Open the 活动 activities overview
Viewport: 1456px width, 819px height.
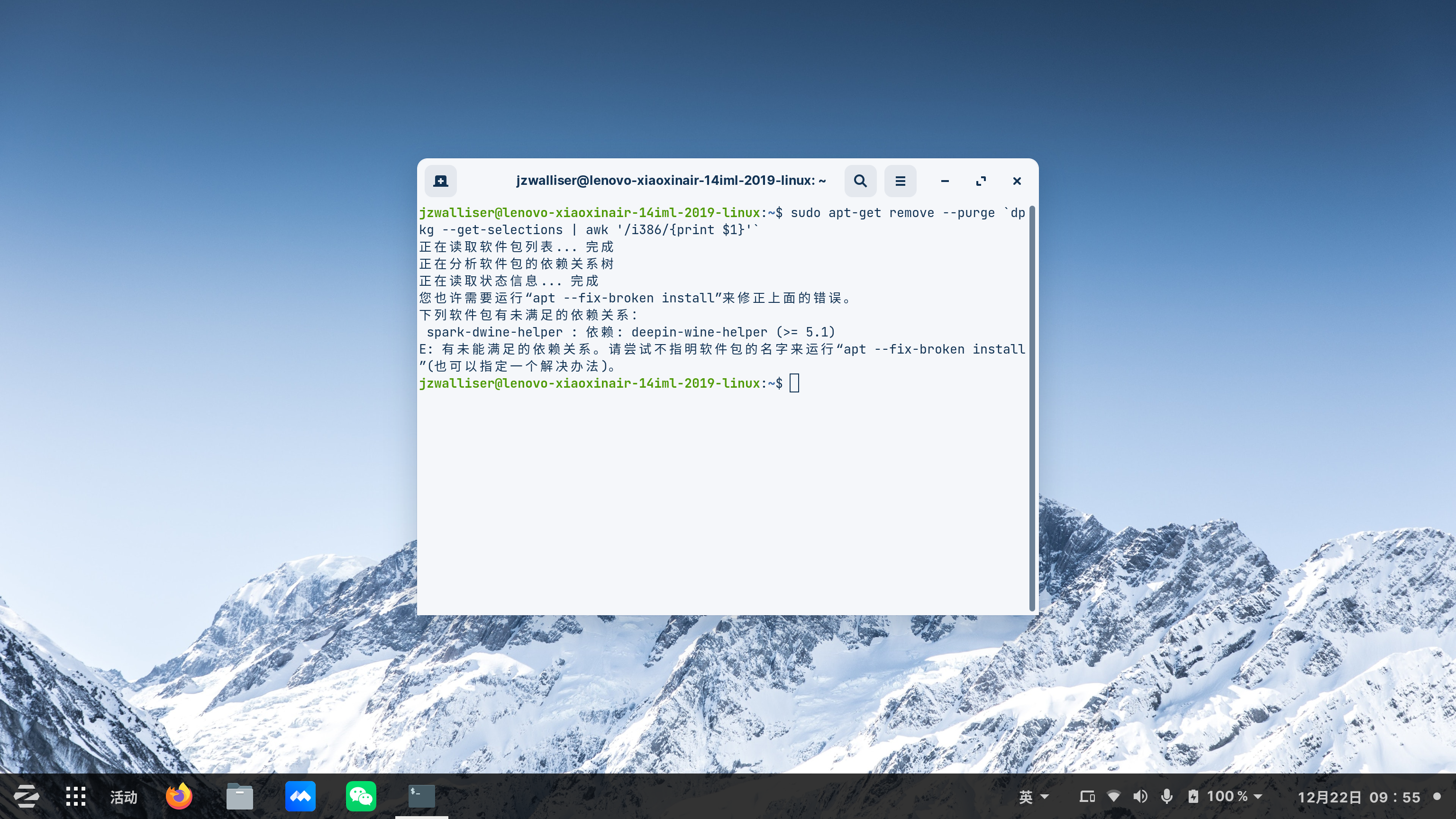[x=124, y=797]
